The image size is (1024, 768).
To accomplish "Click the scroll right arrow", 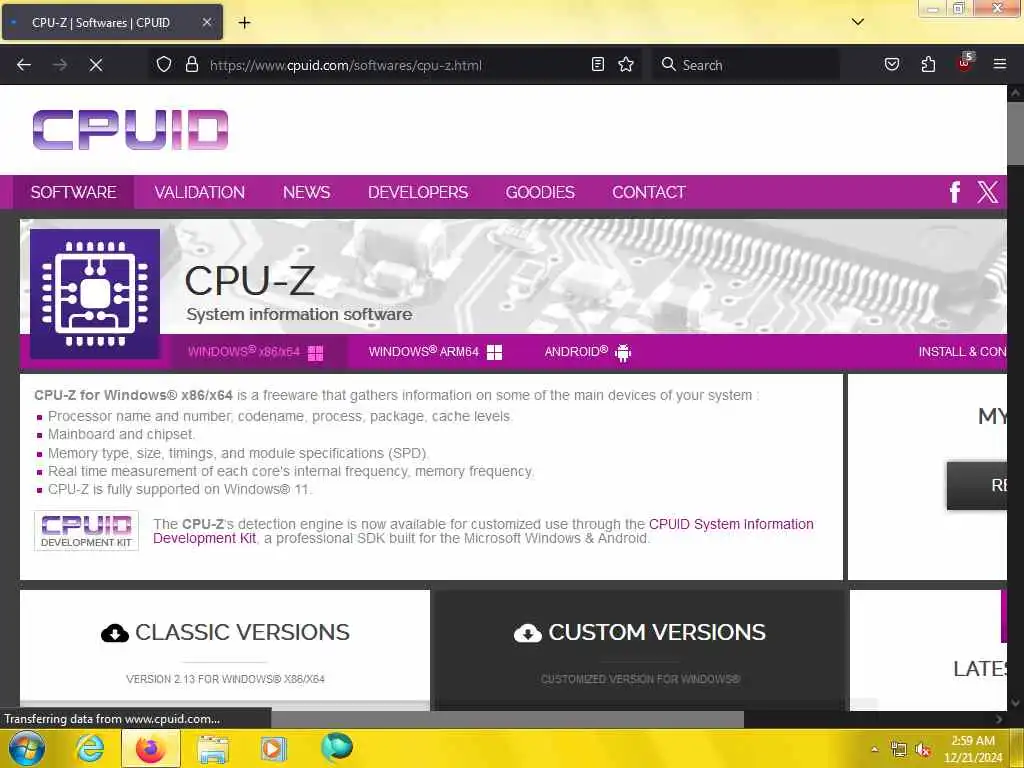I will coord(999,719).
